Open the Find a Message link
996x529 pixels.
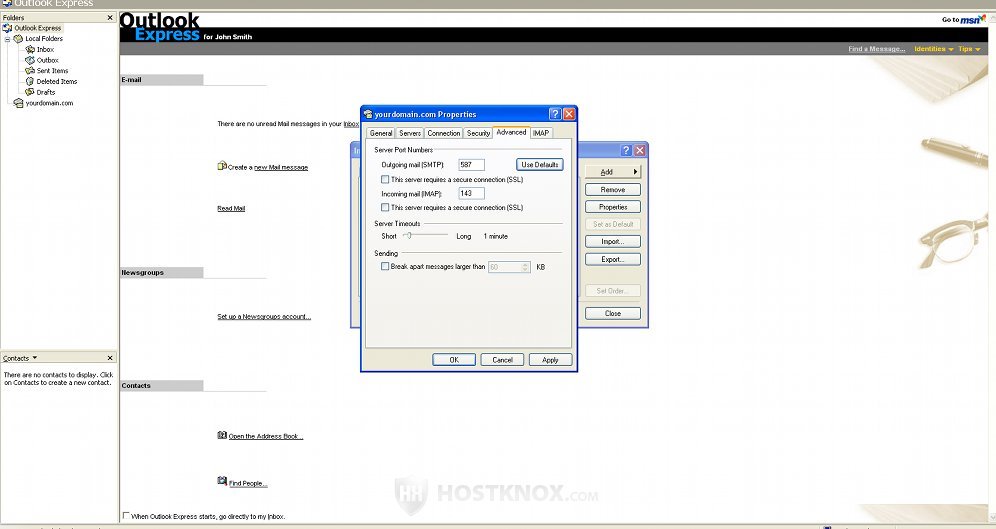877,49
